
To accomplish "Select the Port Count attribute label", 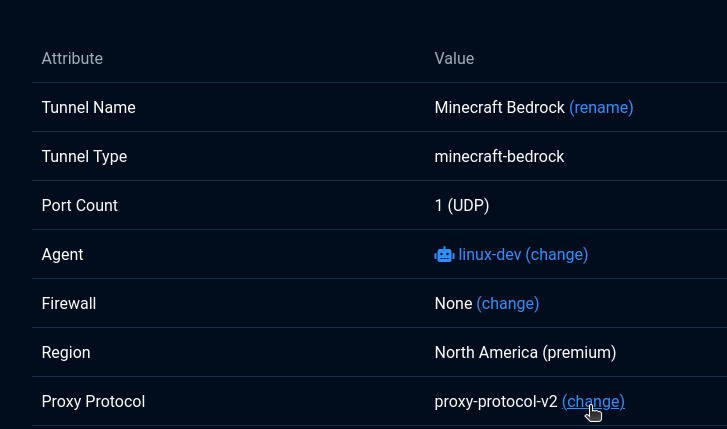I will click(x=80, y=205).
